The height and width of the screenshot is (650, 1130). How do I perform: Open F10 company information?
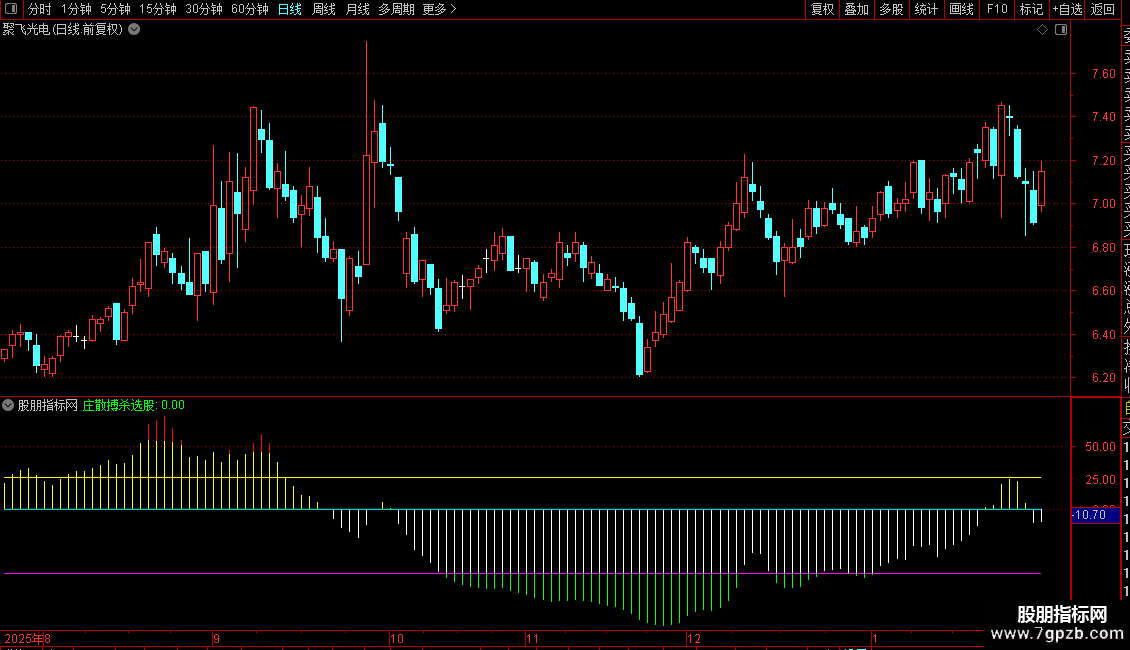997,9
